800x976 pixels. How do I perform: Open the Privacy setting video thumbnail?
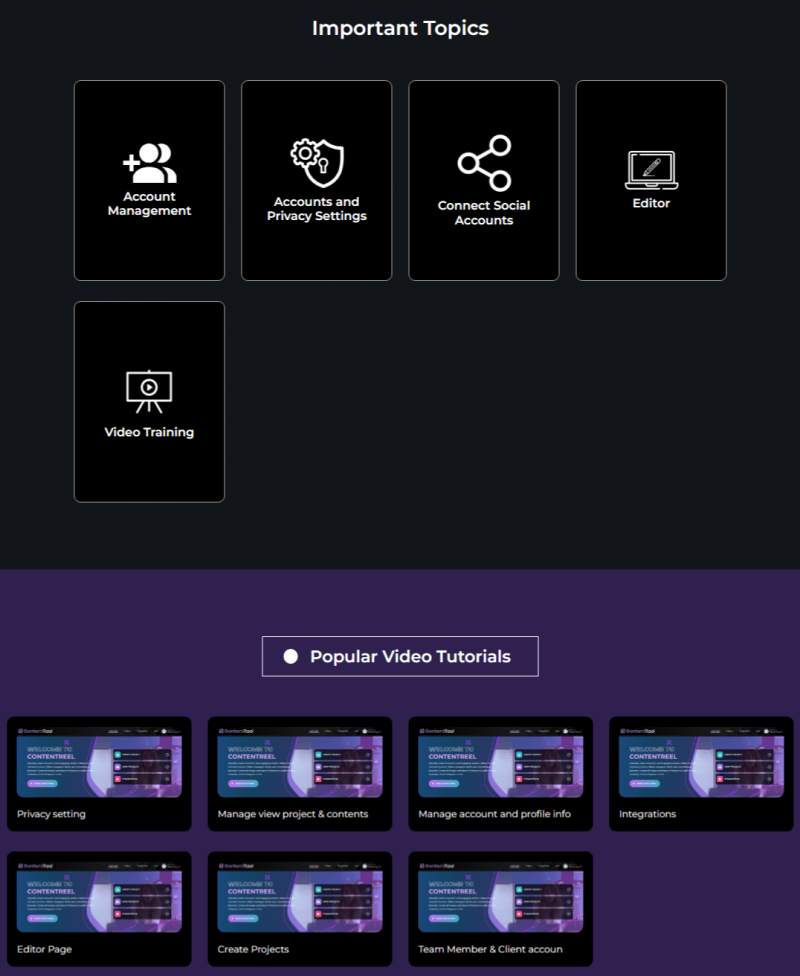(x=99, y=764)
